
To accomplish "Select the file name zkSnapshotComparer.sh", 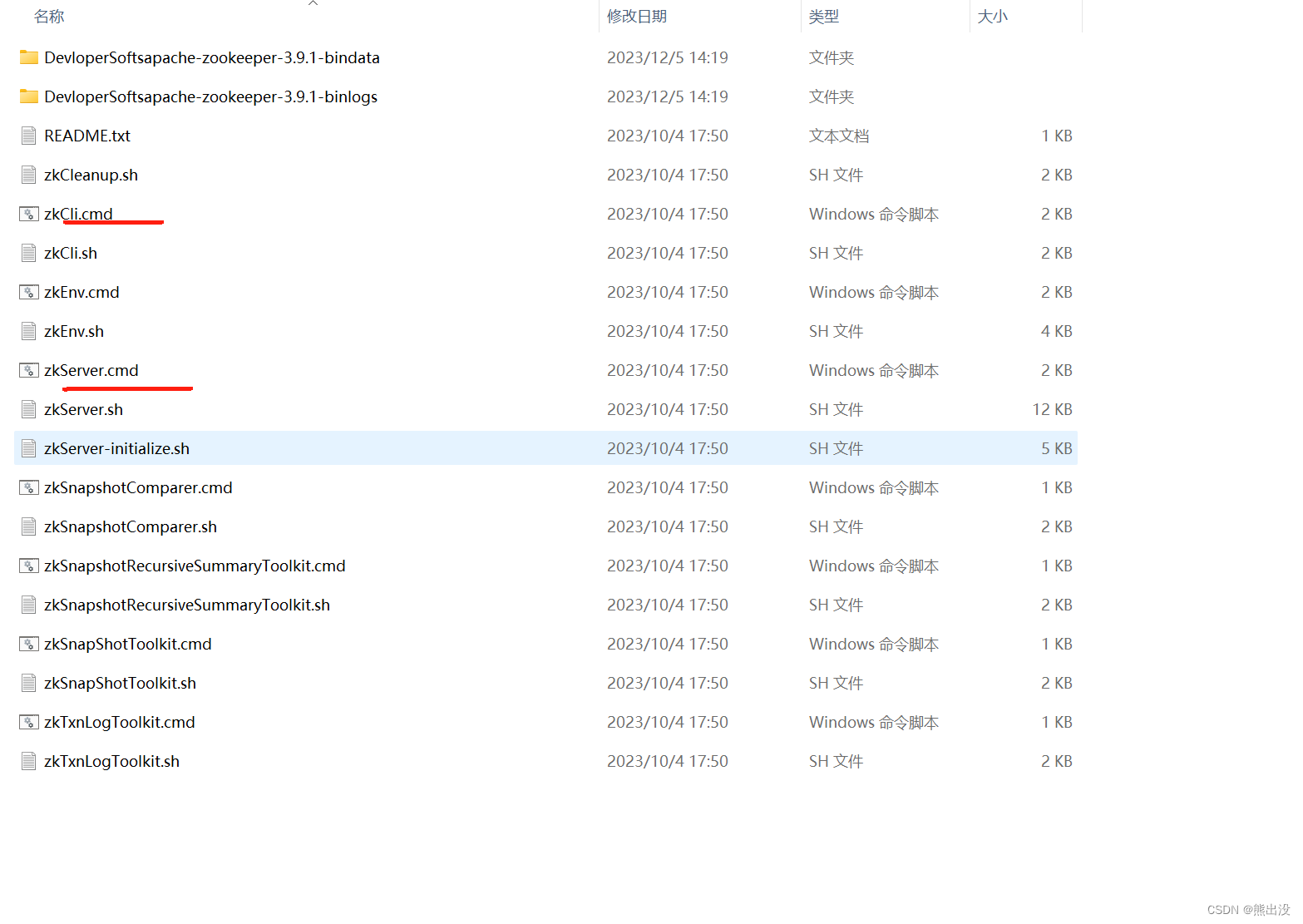I will tap(131, 526).
